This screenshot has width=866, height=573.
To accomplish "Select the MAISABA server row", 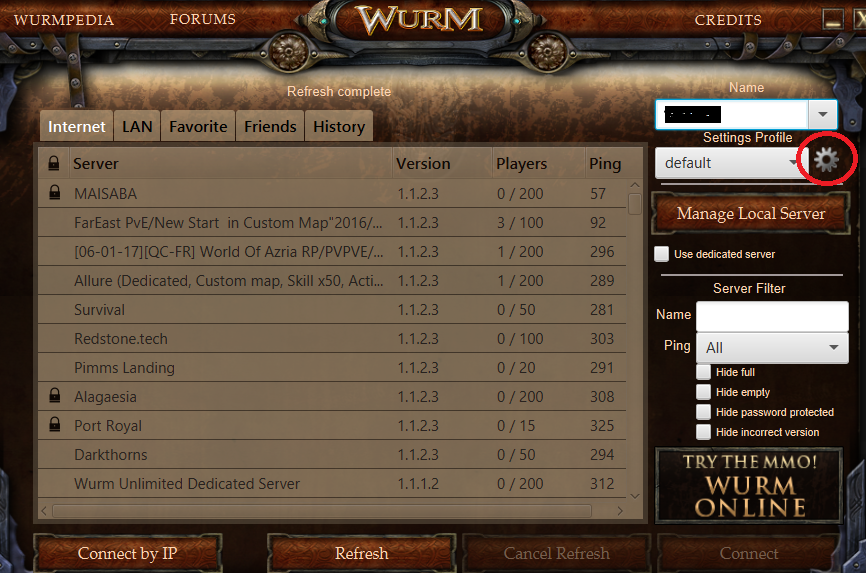I will coord(332,193).
